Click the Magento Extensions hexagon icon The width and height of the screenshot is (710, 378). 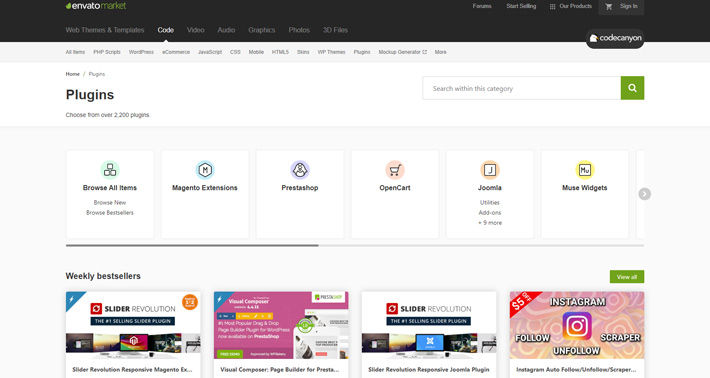point(205,170)
